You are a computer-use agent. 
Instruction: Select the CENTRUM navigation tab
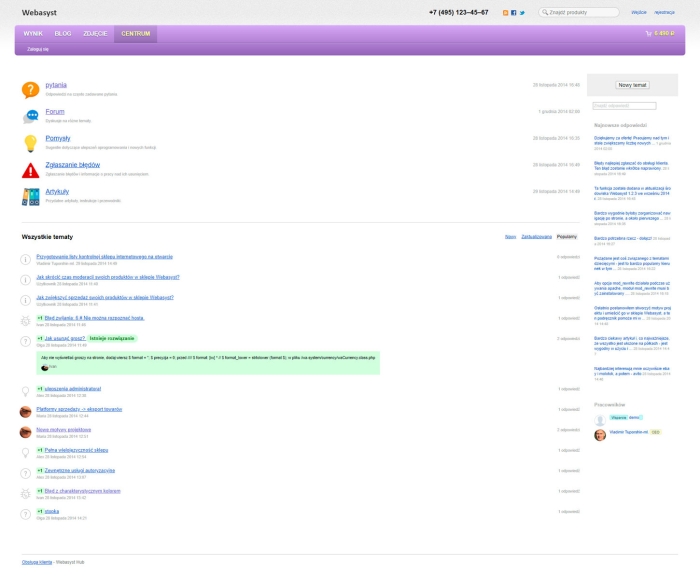pyautogui.click(x=135, y=33)
